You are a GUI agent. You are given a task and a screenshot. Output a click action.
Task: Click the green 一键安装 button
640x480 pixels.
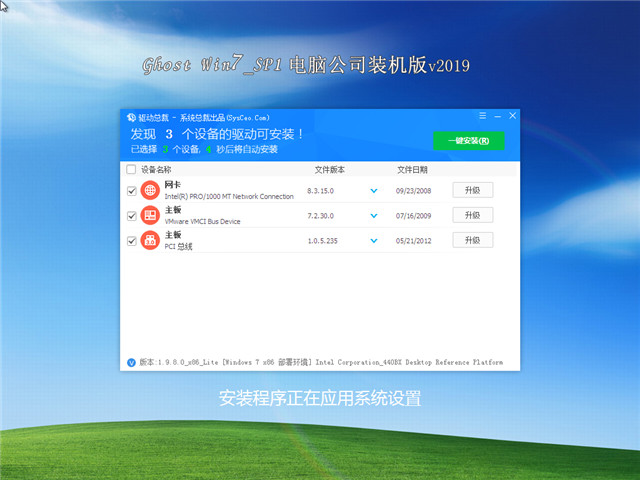tap(469, 141)
